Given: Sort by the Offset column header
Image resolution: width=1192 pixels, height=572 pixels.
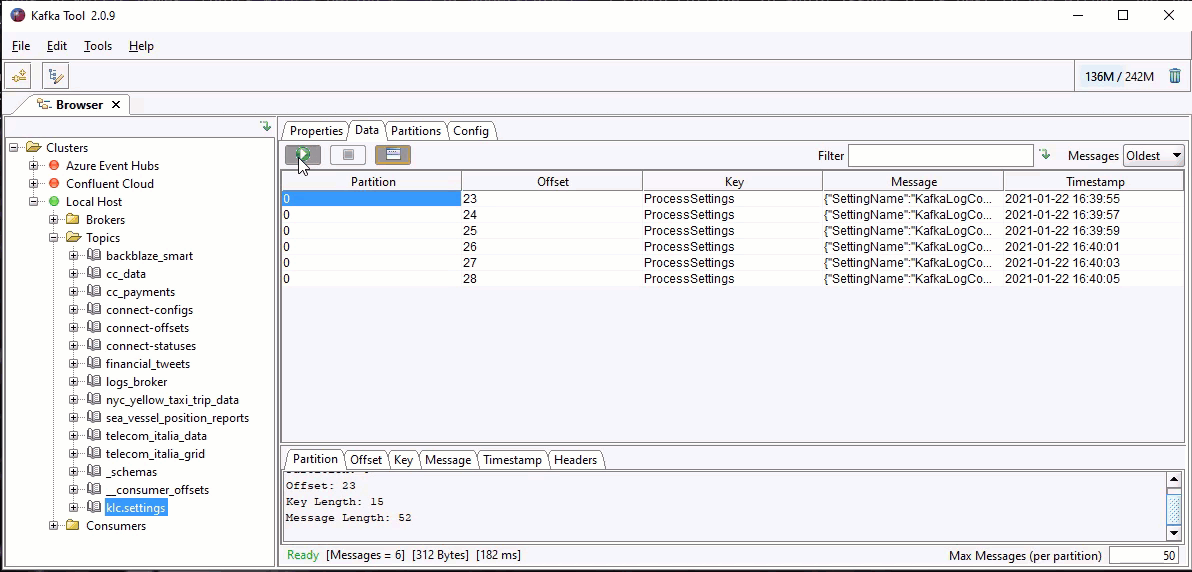Looking at the screenshot, I should (552, 182).
